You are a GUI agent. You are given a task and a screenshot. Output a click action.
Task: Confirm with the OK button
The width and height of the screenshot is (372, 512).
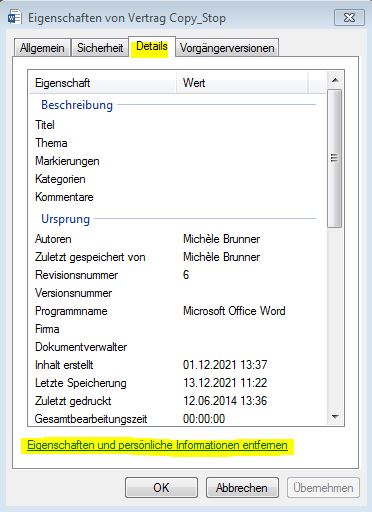coord(161,488)
